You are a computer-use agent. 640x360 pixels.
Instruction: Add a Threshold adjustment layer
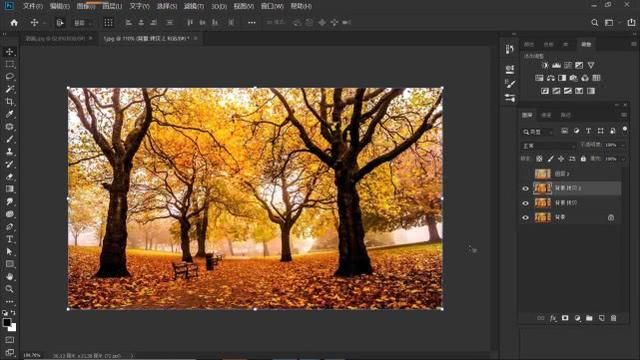coord(568,91)
